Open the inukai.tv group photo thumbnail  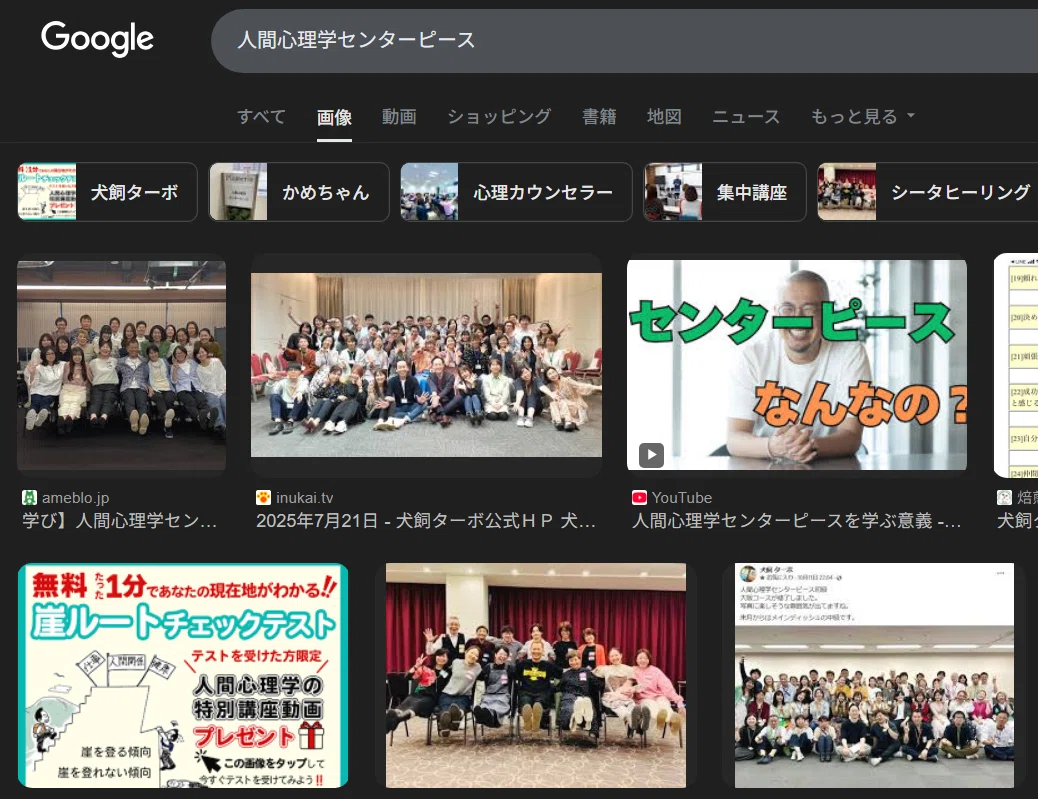426,365
